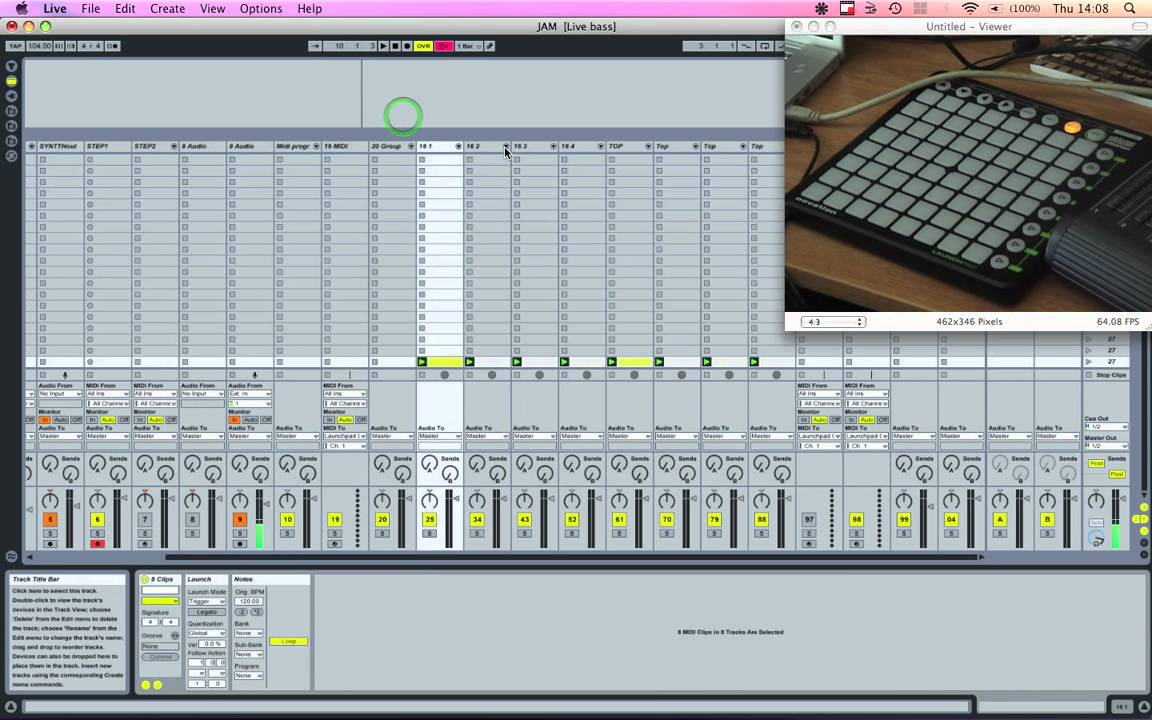Launch the clip in track 16 2
1152x720 pixels.
pyautogui.click(x=469, y=361)
